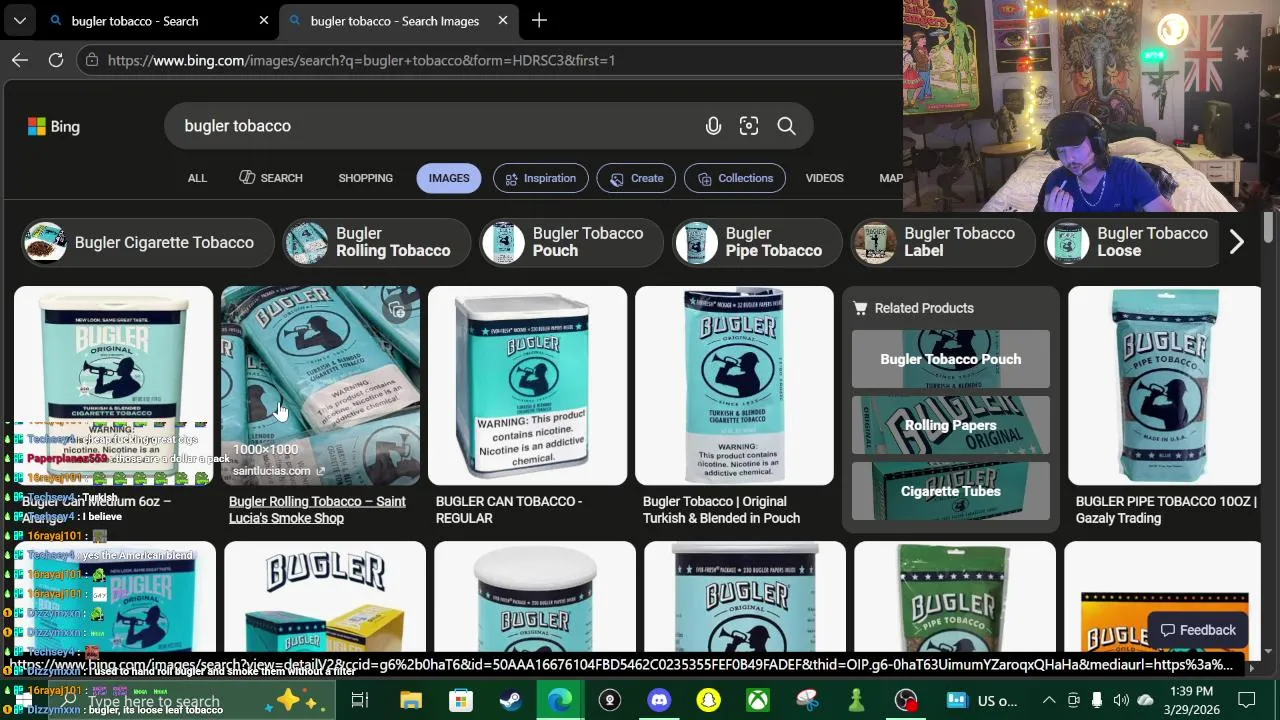Screen dimensions: 1280x720
Task: Open the SHOPPING tab
Action: pos(365,178)
